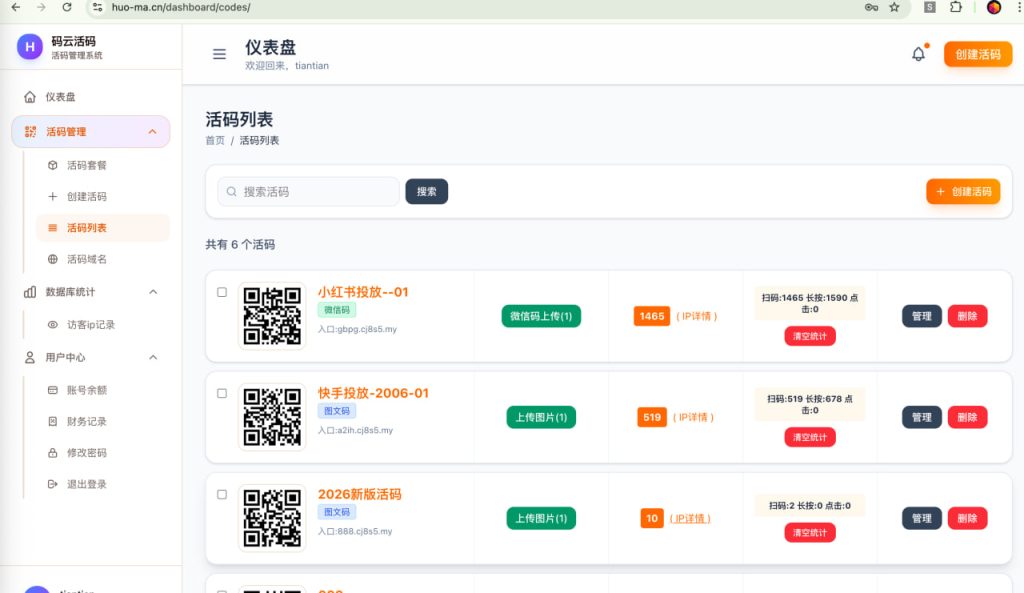Click the logout icon for 退出登录
1024x593 pixels.
pos(53,484)
